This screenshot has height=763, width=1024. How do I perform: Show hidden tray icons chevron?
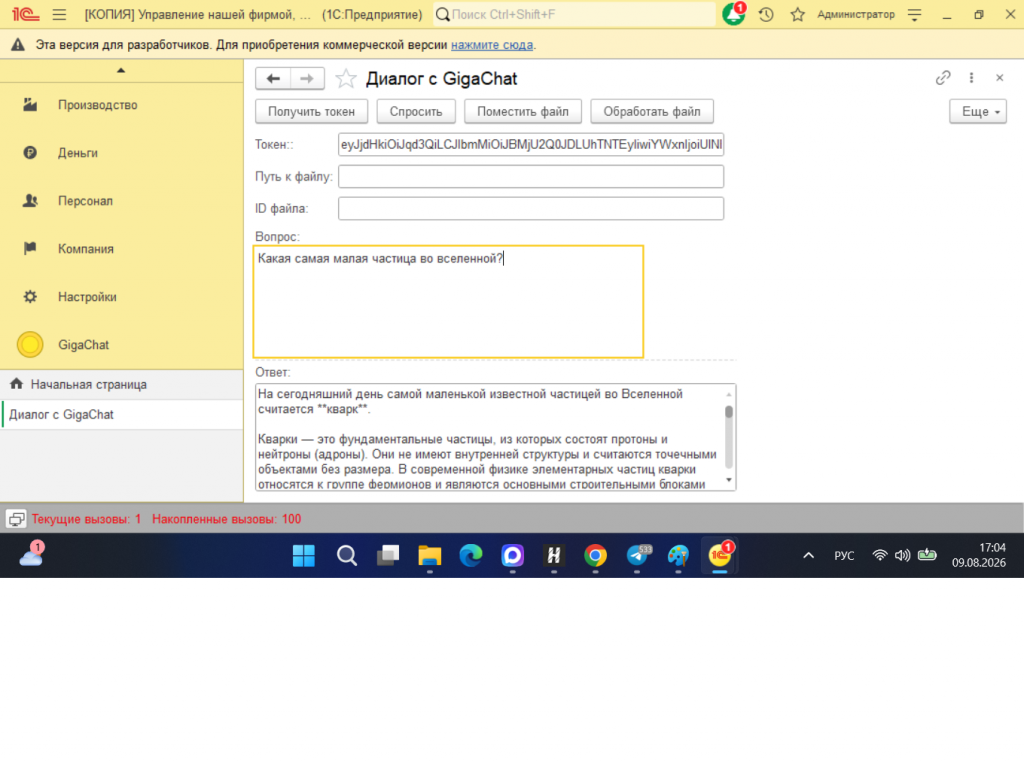808,556
